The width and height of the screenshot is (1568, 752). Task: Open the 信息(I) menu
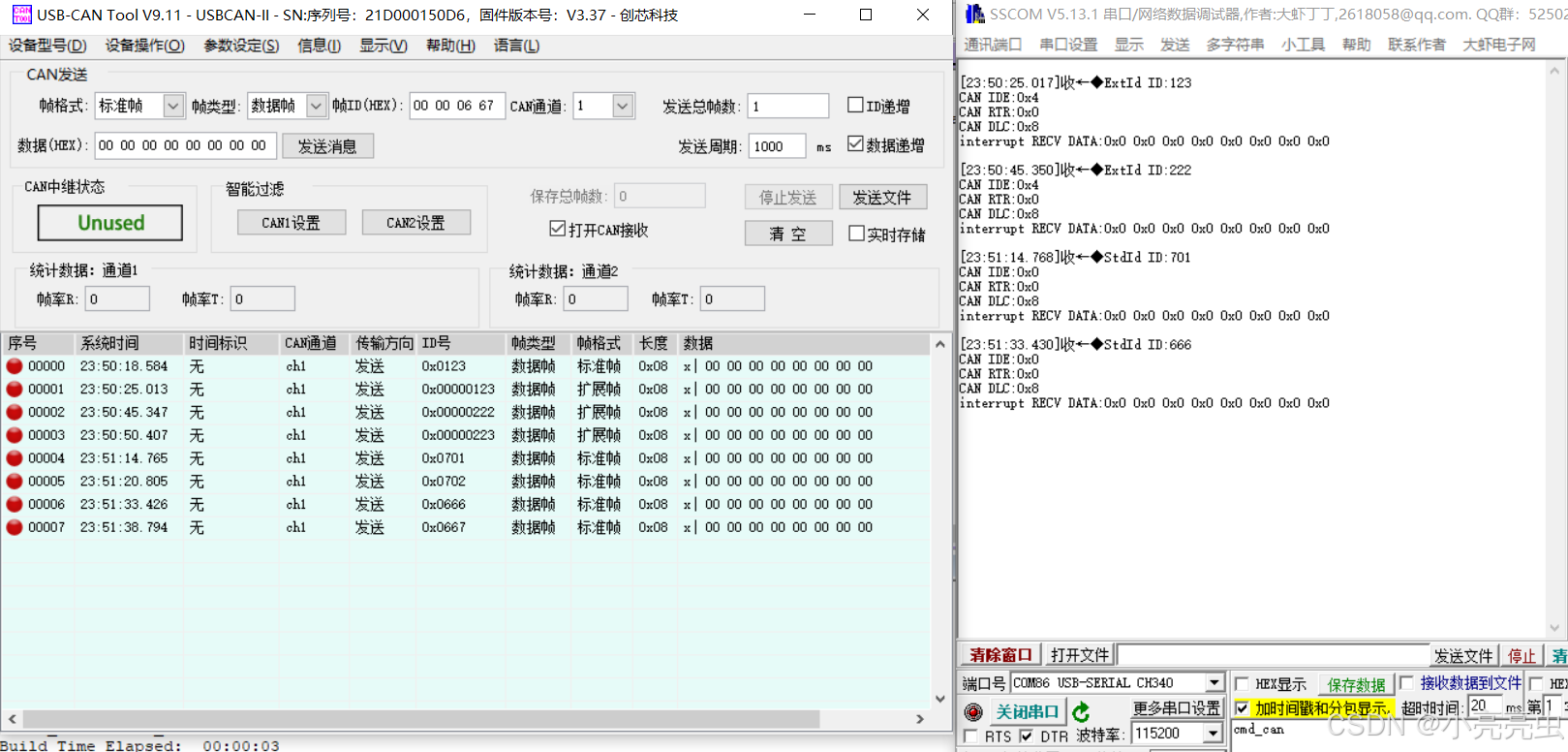pyautogui.click(x=320, y=46)
